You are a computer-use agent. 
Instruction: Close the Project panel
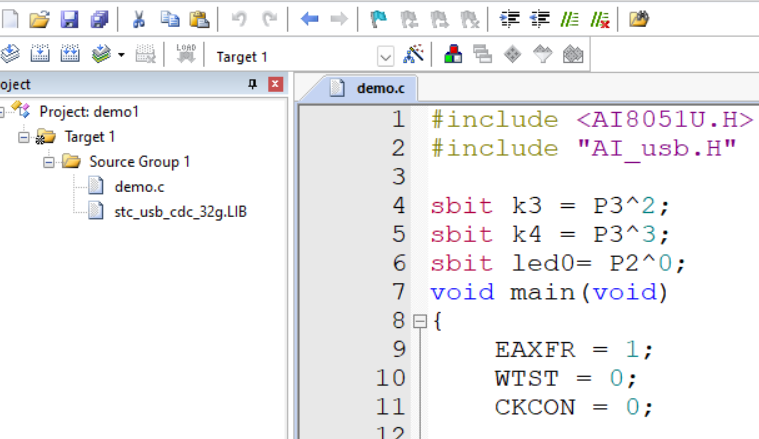pyautogui.click(x=275, y=85)
